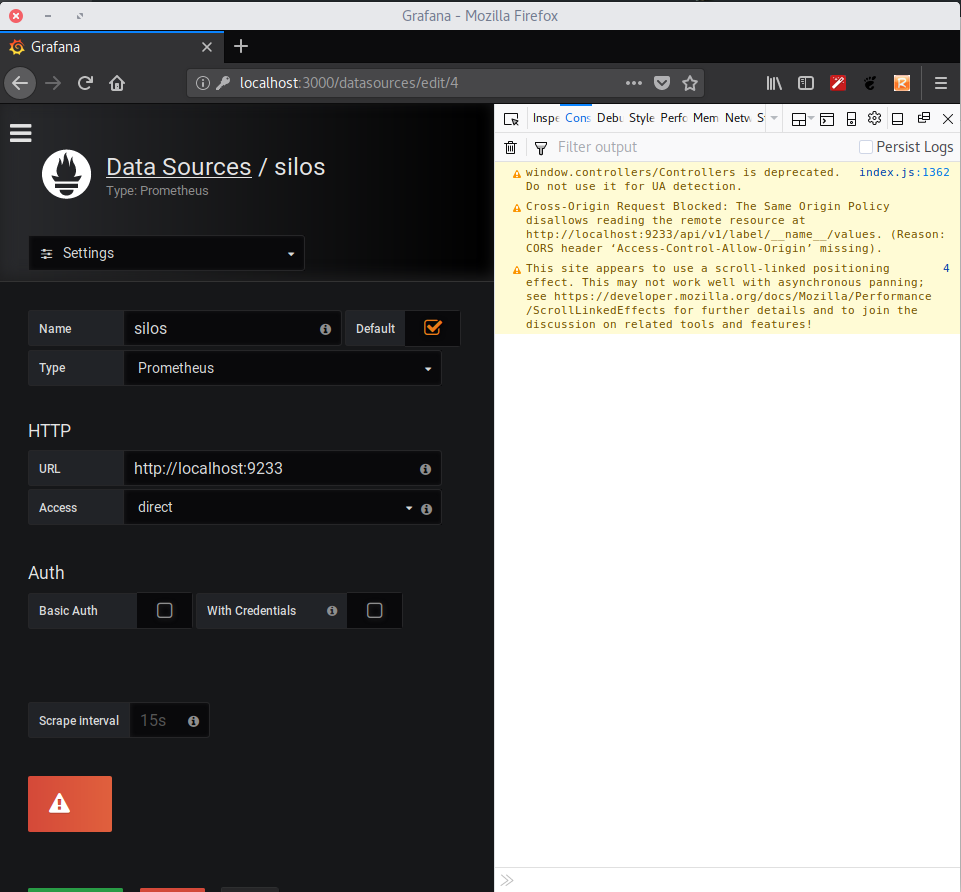Expand the Settings dropdown in Grafana
961x892 pixels.
(x=166, y=253)
